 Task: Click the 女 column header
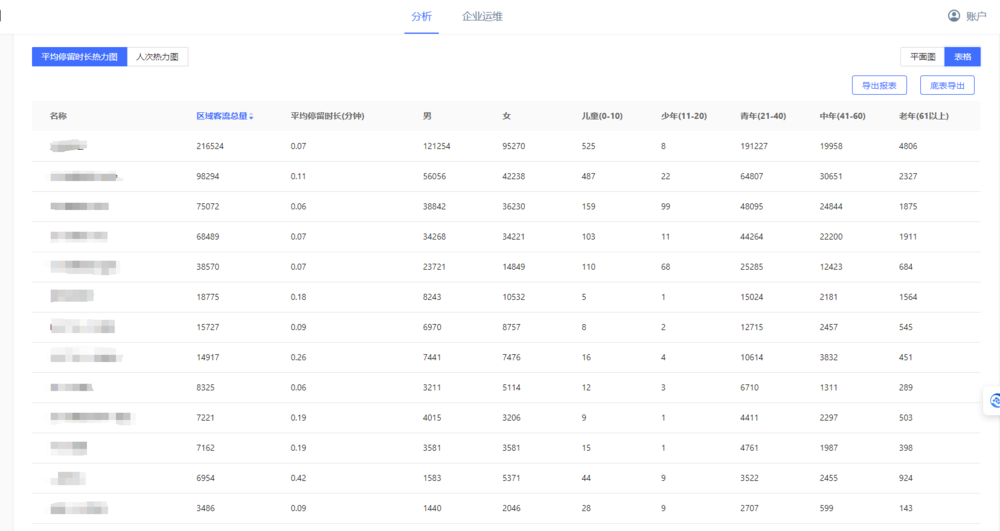(506, 116)
